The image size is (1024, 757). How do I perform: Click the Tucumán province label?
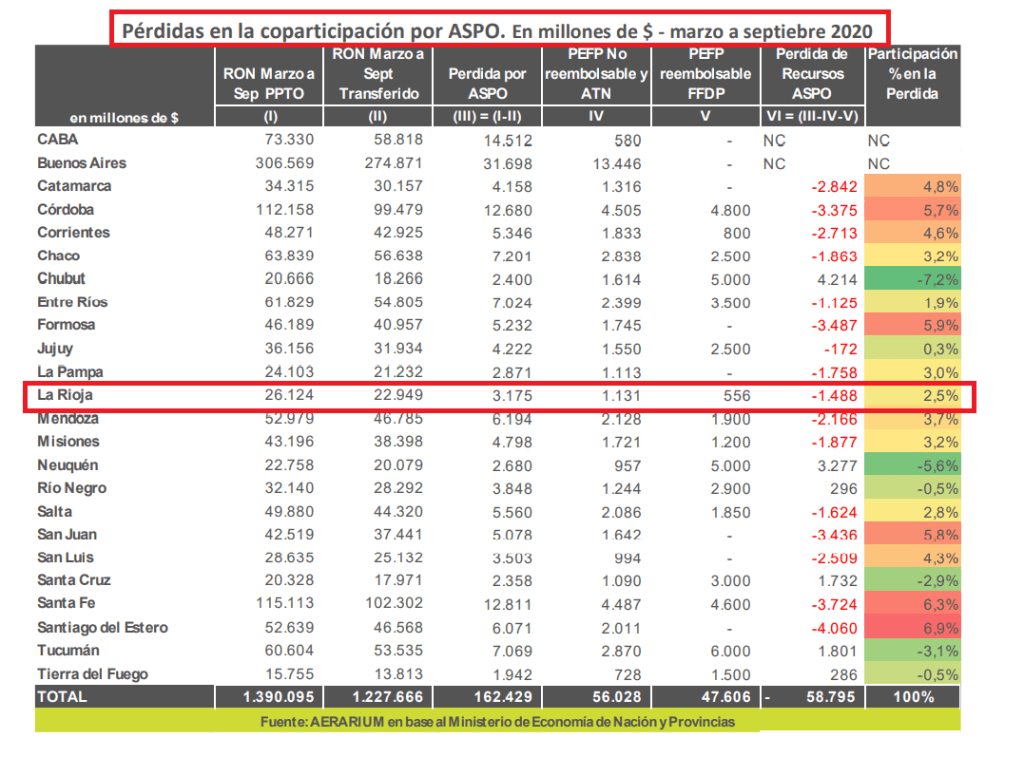[68, 651]
